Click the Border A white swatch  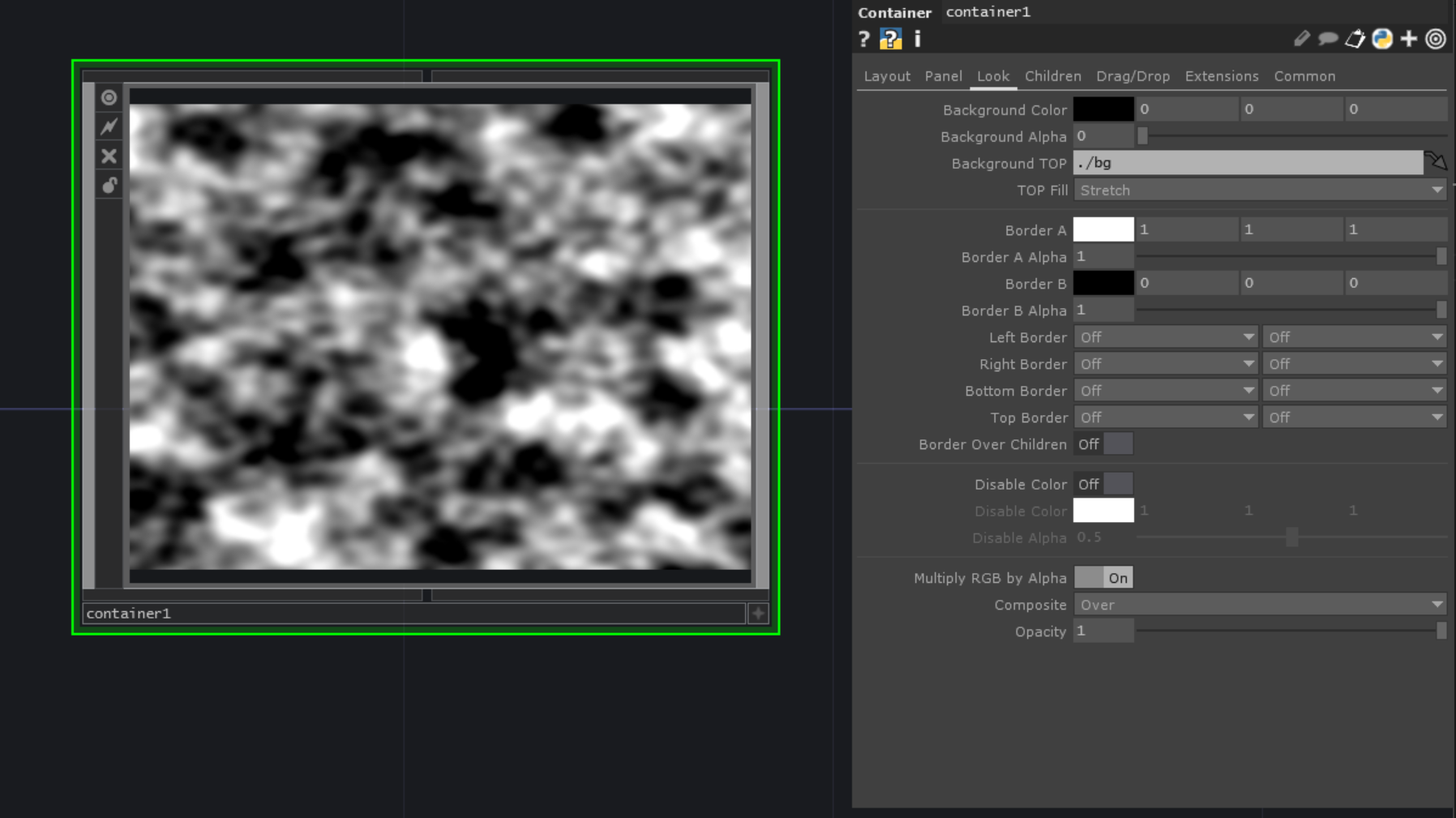coord(1103,229)
